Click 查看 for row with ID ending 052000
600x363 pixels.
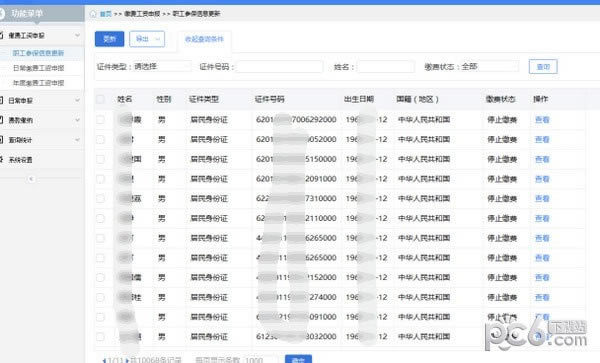[542, 140]
